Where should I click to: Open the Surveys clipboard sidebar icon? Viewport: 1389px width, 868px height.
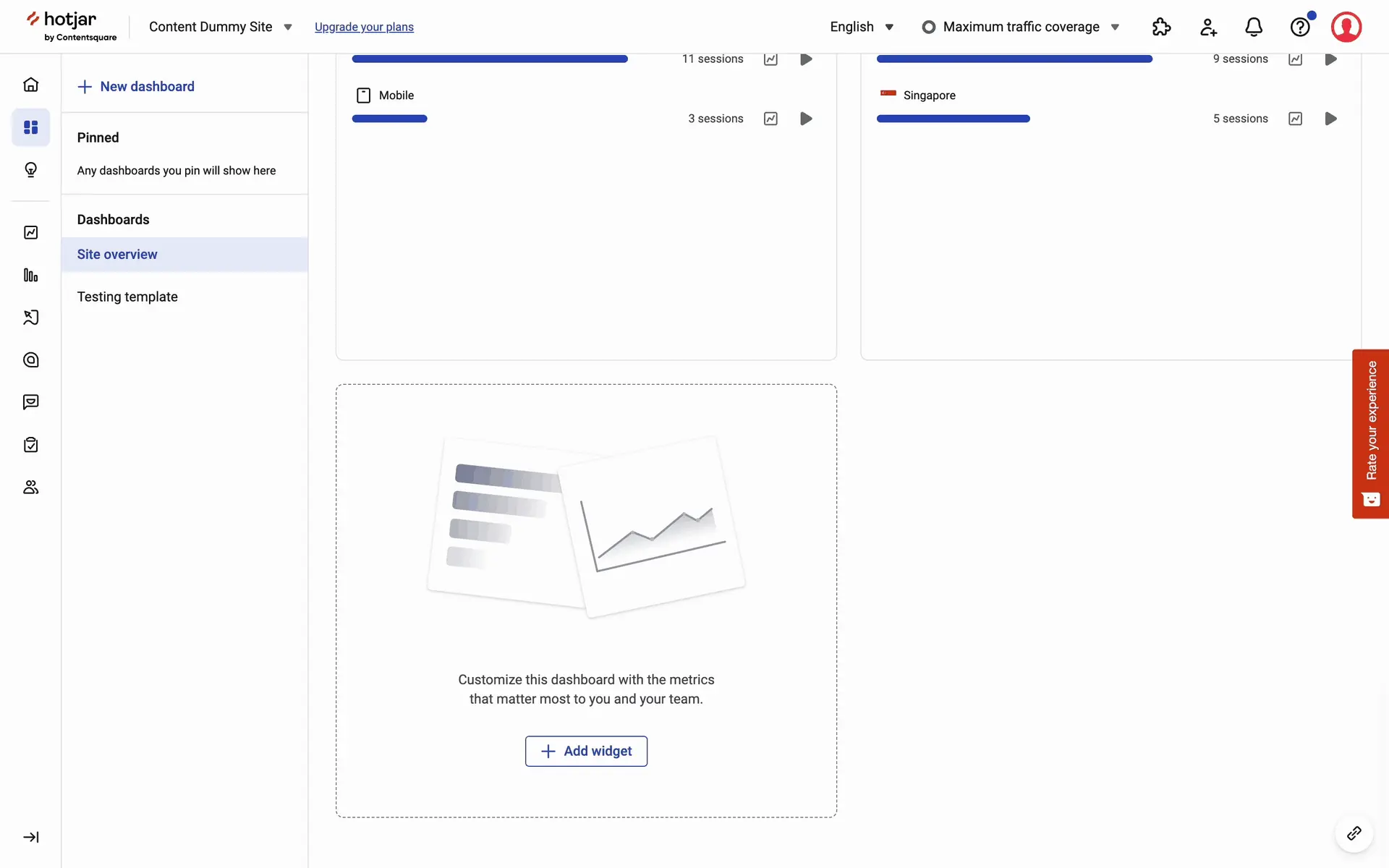30,445
